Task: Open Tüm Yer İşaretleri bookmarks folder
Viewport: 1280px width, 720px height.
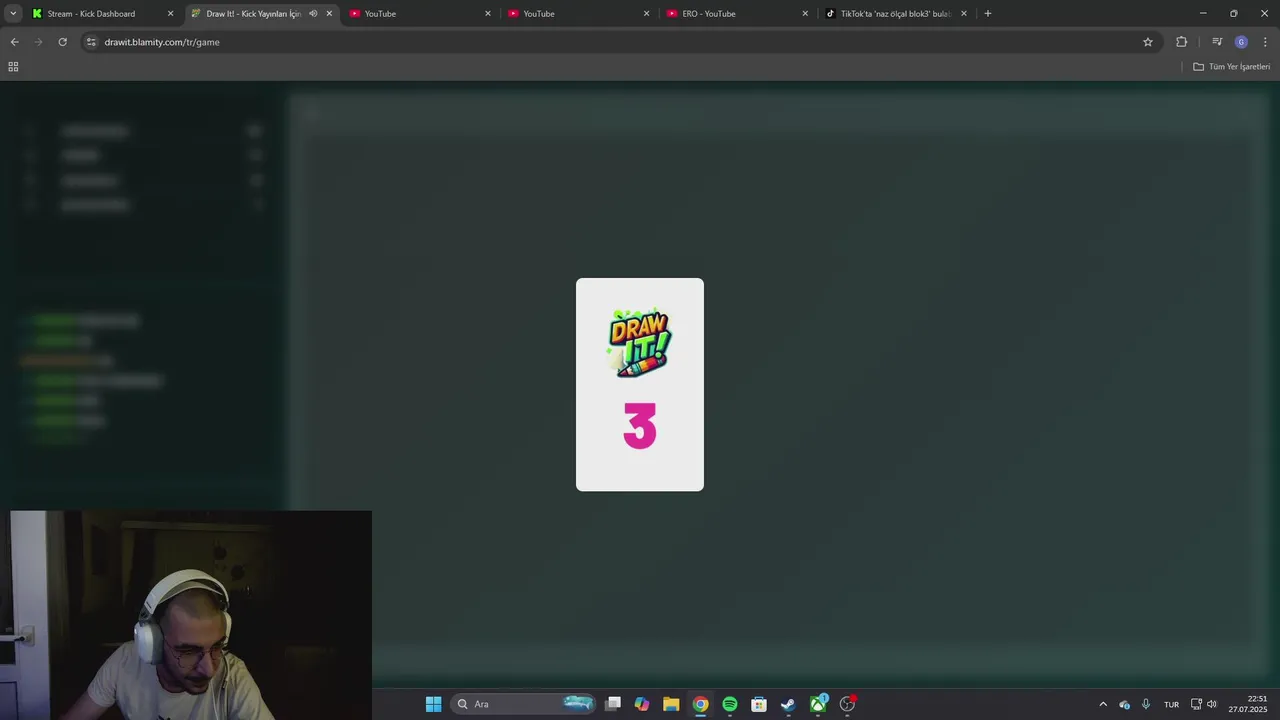Action: [1231, 67]
